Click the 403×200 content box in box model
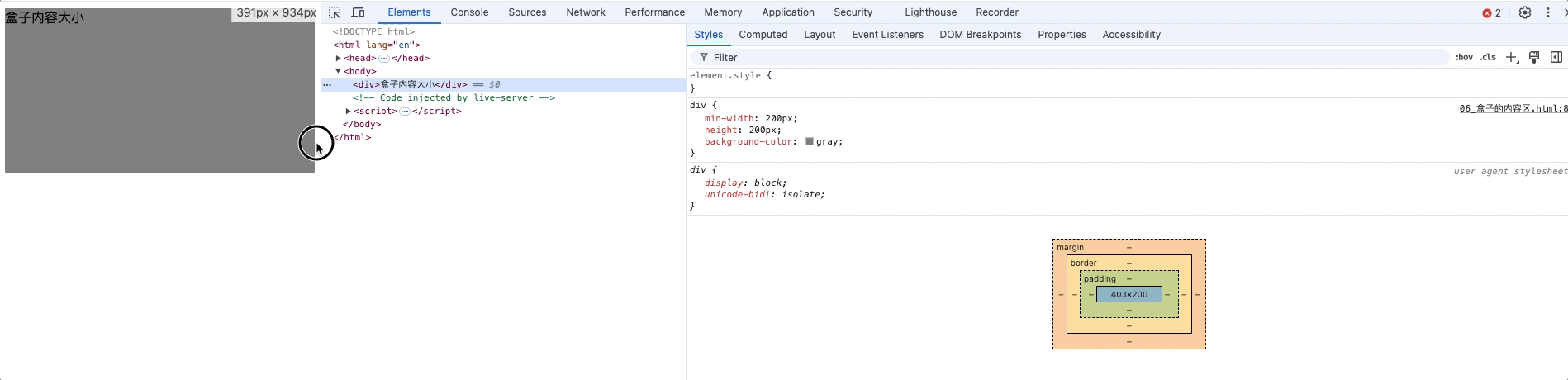 coord(1128,294)
